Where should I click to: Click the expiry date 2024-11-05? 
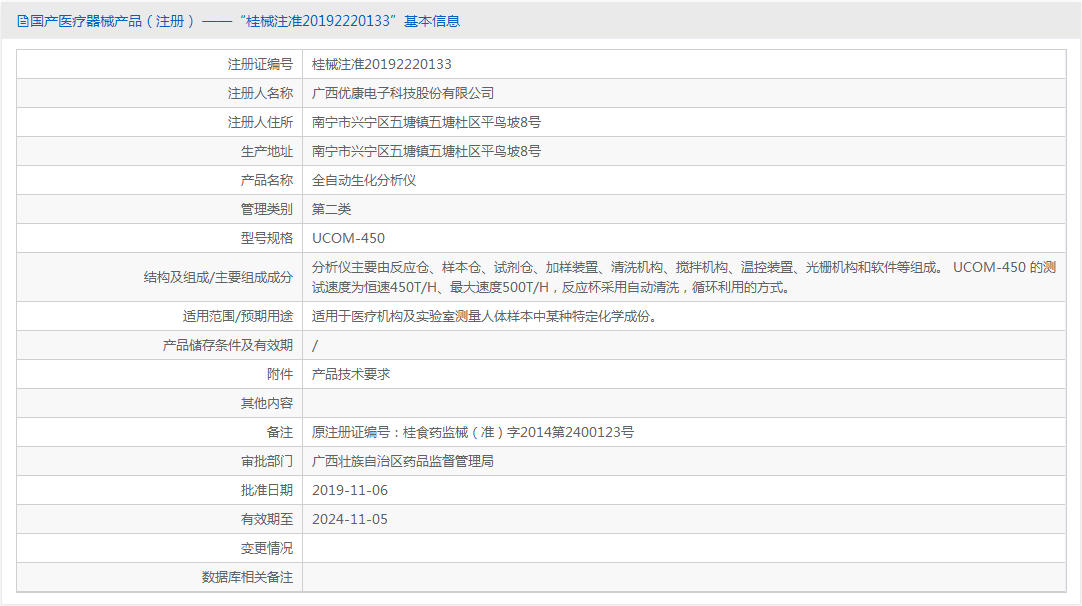pyautogui.click(x=350, y=519)
